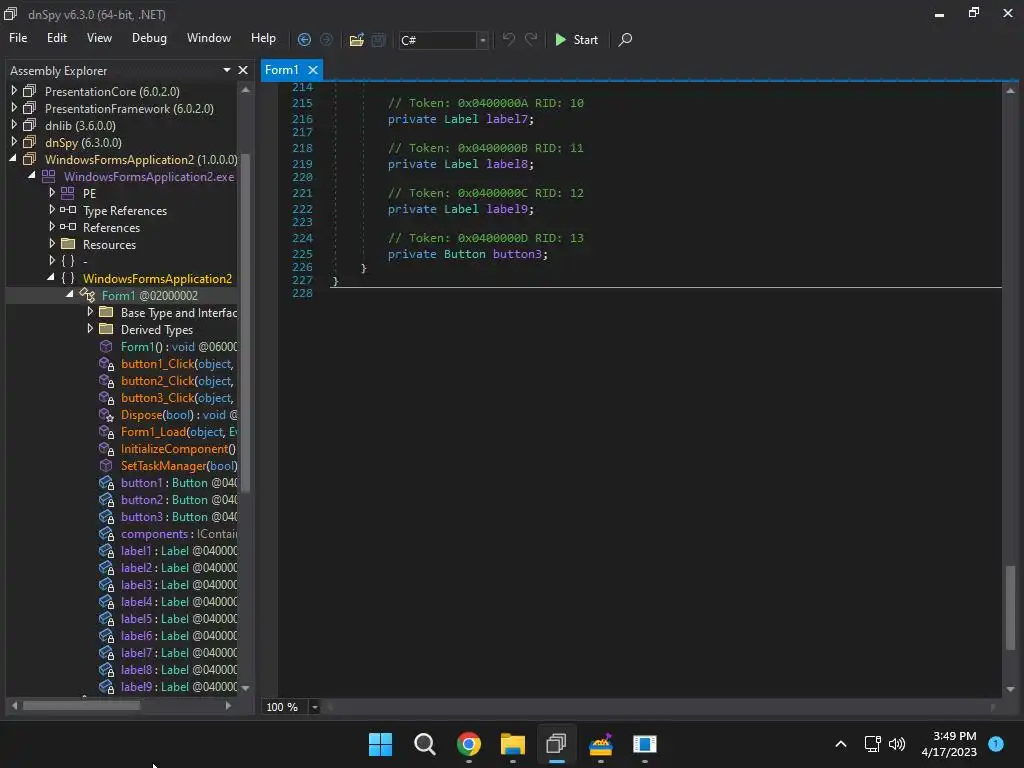Click the code editor vertical scrollbar thumb
Screen dimensions: 1024x768
coord(1010,607)
